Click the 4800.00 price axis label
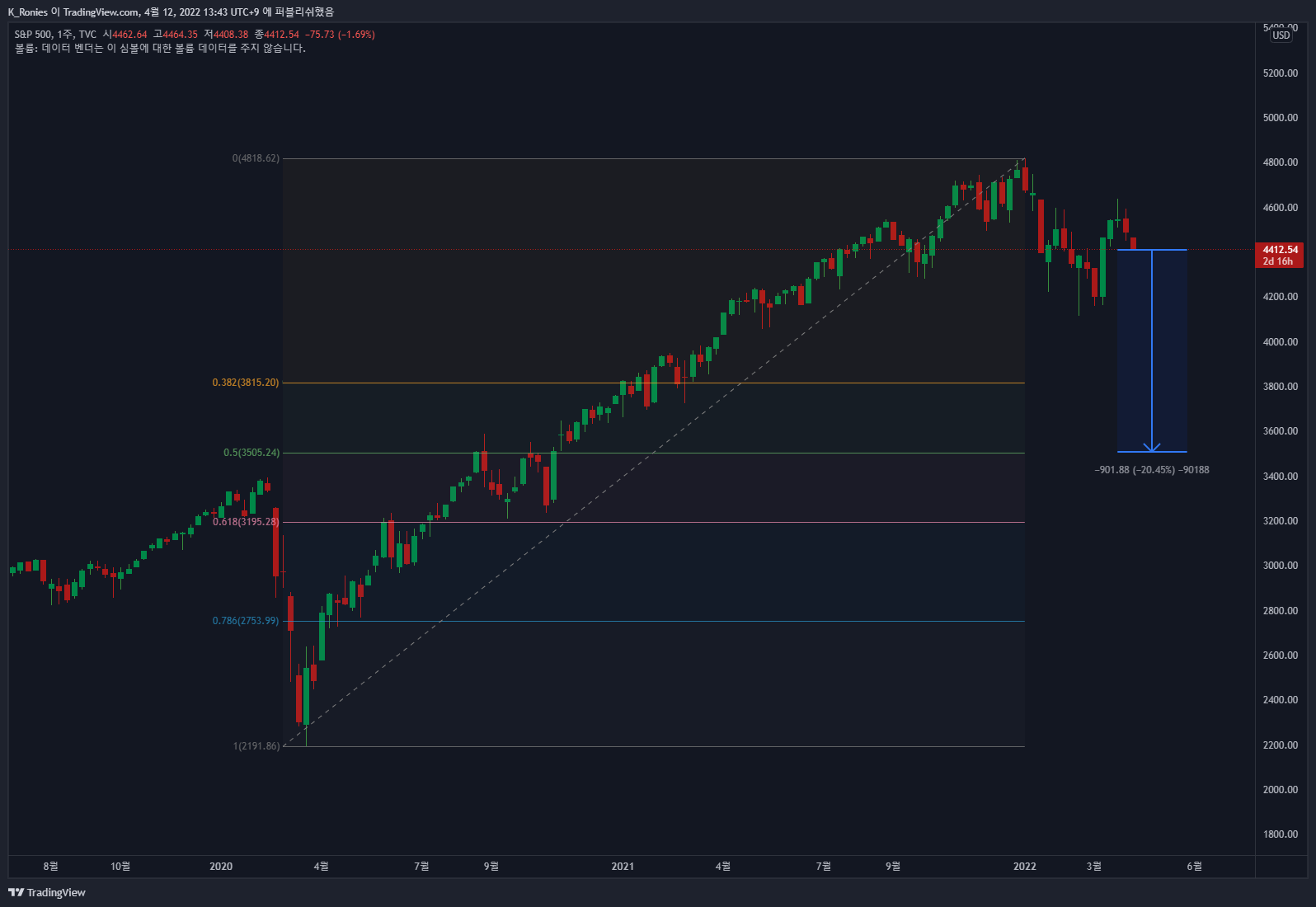Image resolution: width=1316 pixels, height=907 pixels. click(x=1280, y=162)
